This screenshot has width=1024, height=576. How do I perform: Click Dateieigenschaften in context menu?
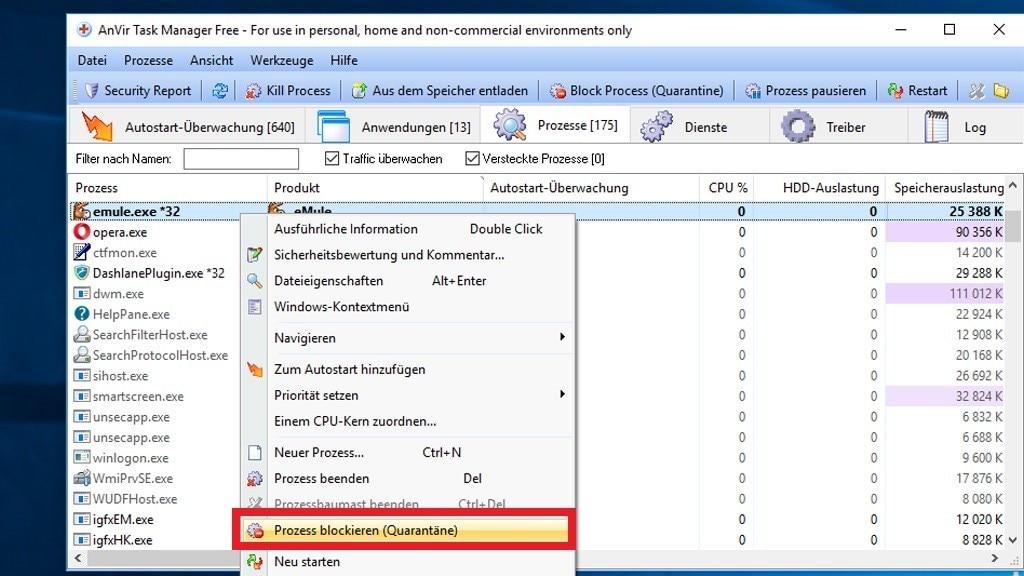(408, 281)
